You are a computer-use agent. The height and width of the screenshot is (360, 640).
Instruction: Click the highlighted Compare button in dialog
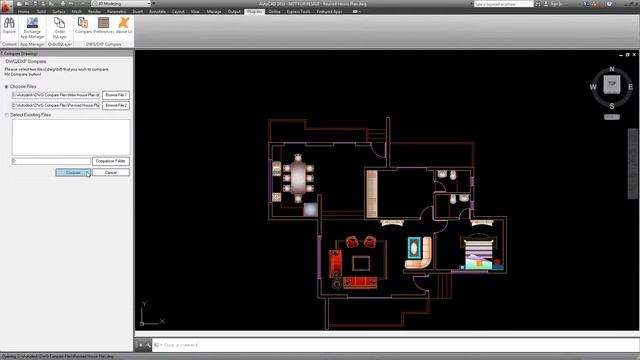point(73,173)
